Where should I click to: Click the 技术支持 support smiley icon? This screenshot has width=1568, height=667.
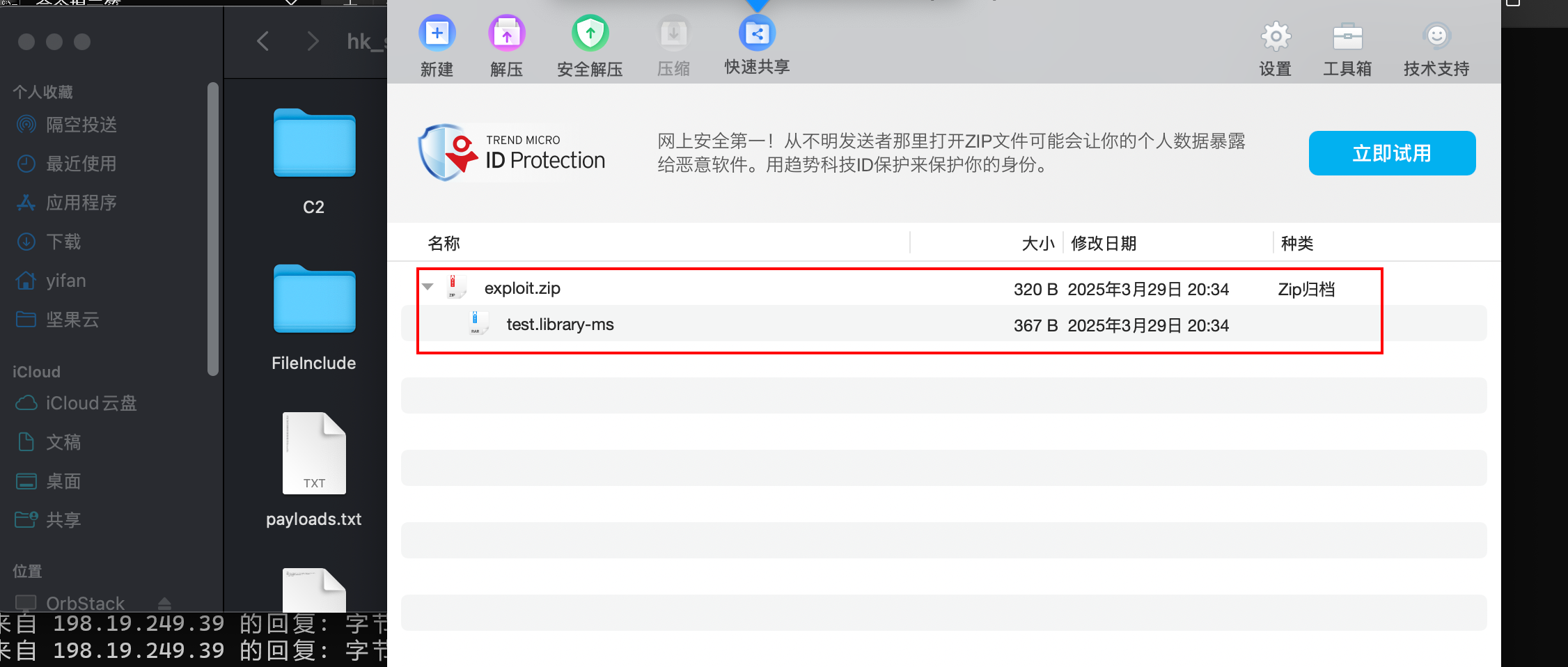[x=1436, y=36]
